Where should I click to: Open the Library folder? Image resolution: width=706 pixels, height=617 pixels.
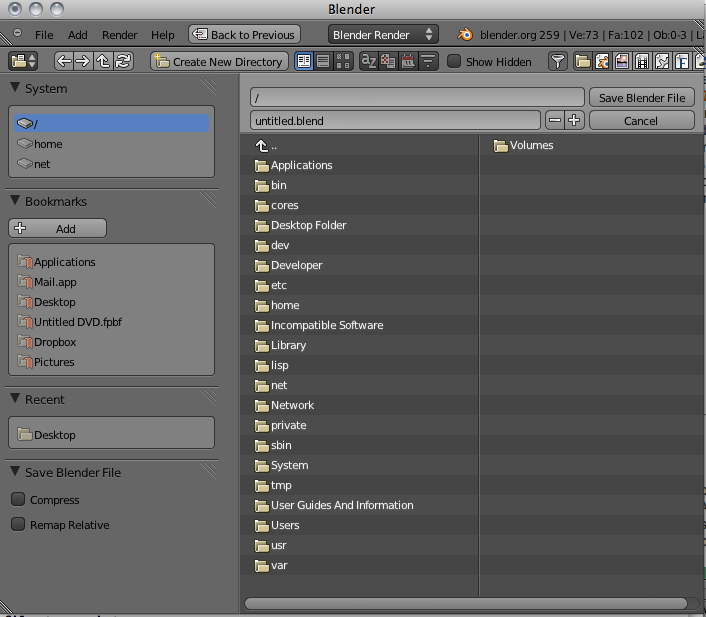coord(359,345)
